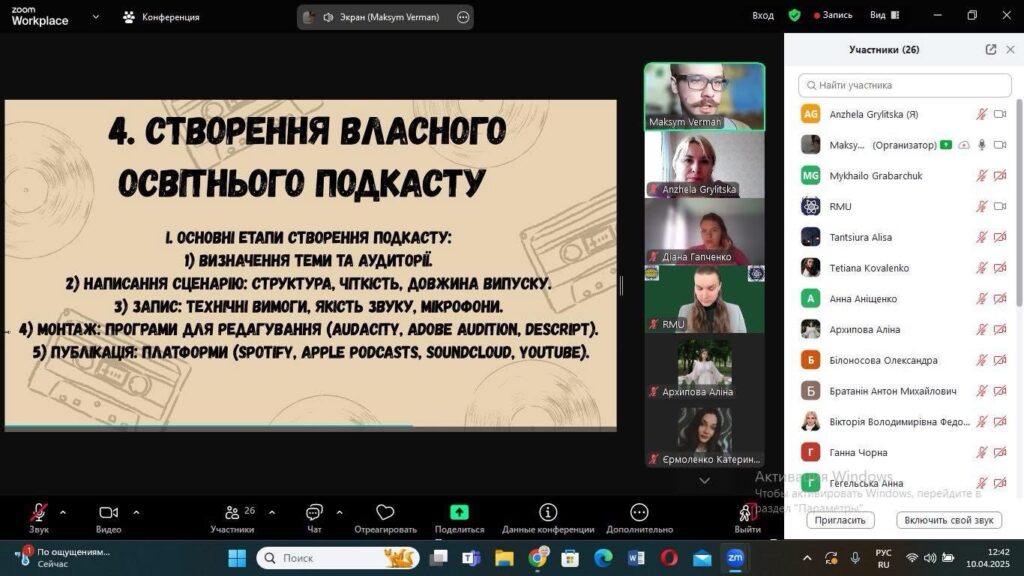Turn on camera with Видео button
The image size is (1024, 576).
pyautogui.click(x=108, y=513)
